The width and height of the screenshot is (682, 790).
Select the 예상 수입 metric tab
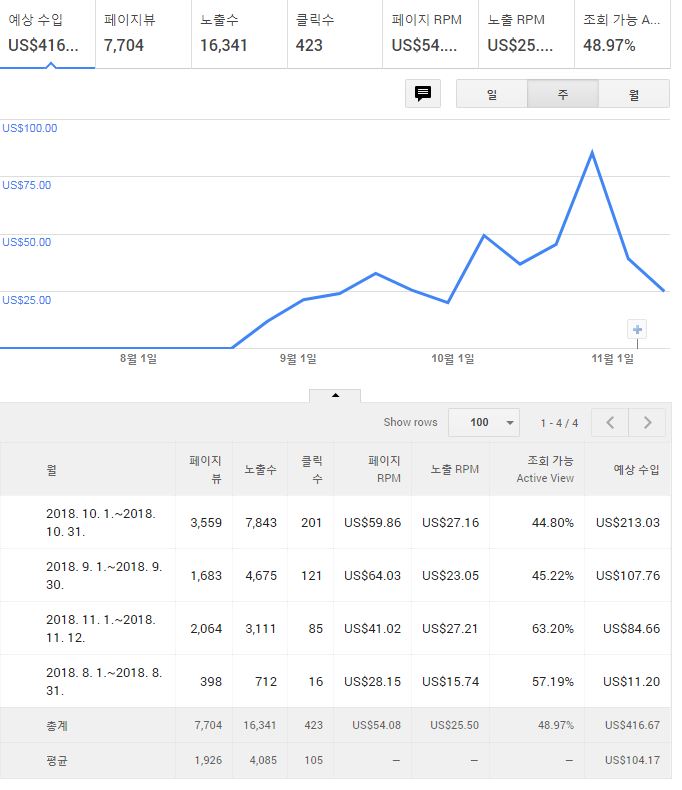click(x=48, y=33)
